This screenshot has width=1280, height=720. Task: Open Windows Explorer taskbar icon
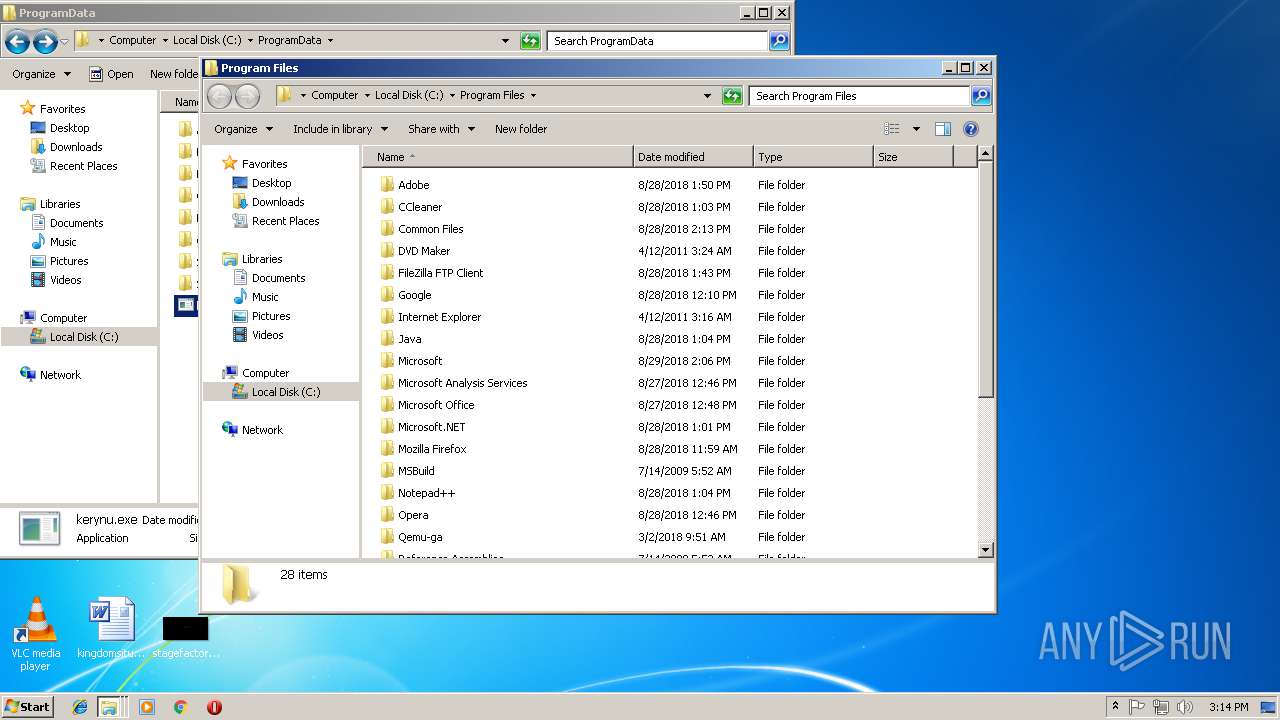pyautogui.click(x=109, y=707)
